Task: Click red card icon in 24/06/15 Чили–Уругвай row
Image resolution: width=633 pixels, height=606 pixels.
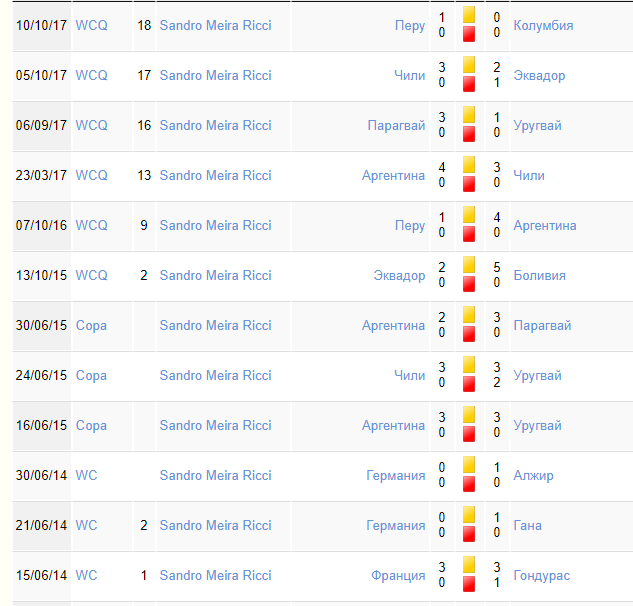Action: tap(469, 384)
